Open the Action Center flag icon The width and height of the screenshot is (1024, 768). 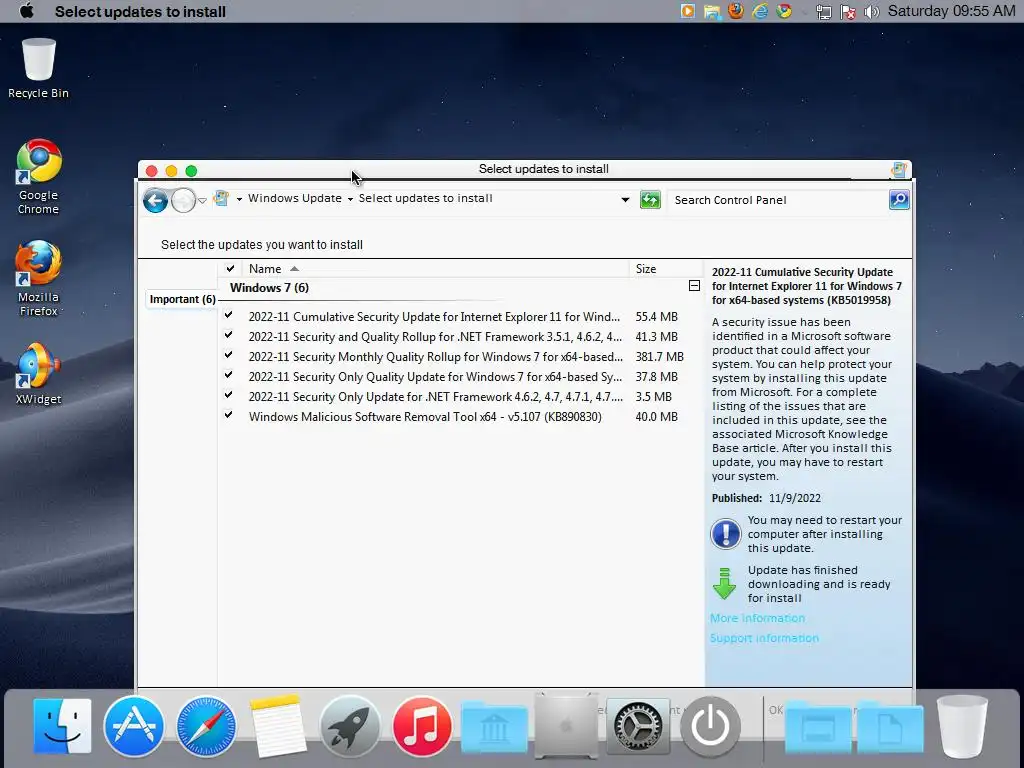coord(848,12)
